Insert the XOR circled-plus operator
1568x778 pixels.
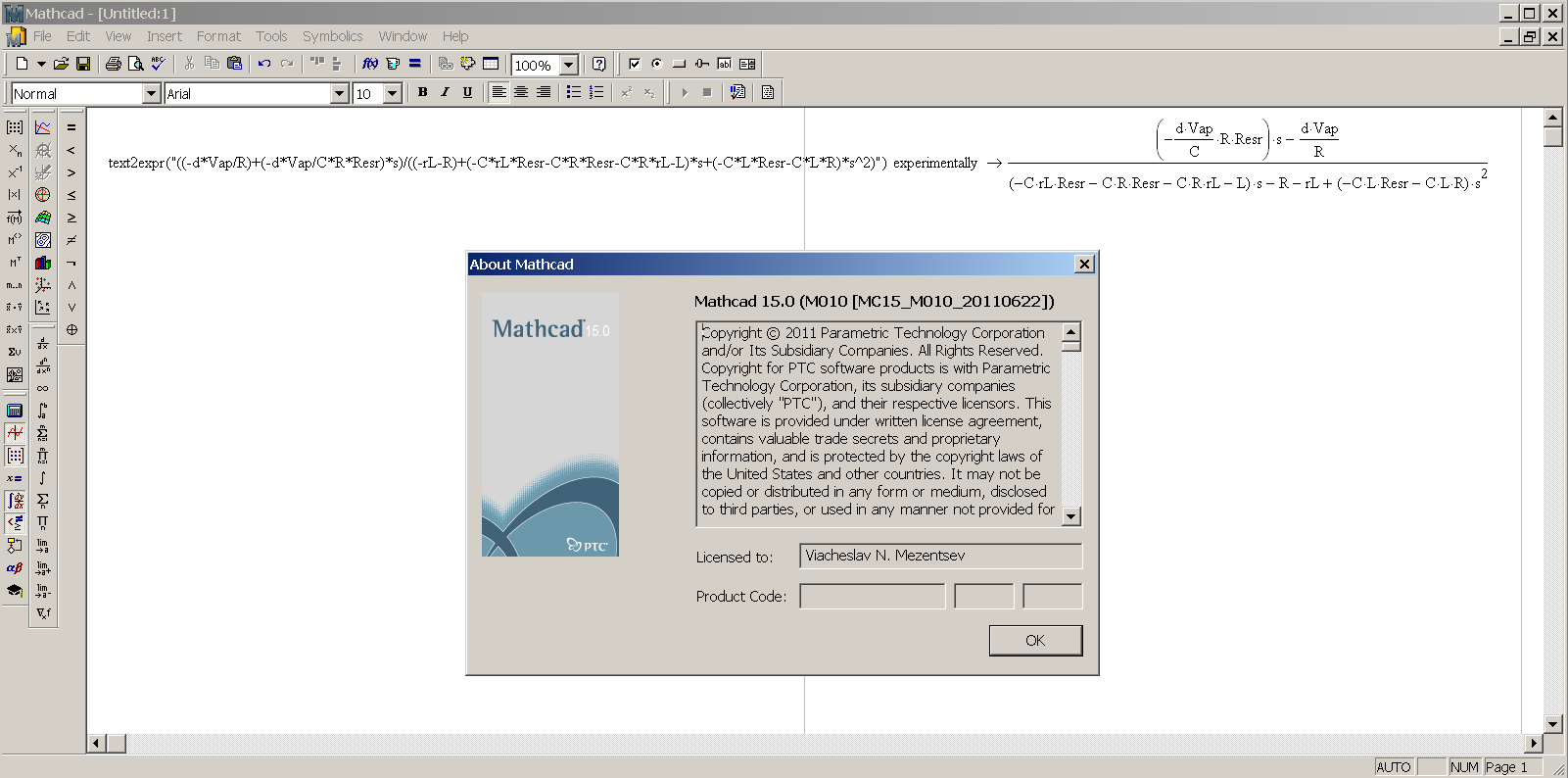pyautogui.click(x=71, y=330)
